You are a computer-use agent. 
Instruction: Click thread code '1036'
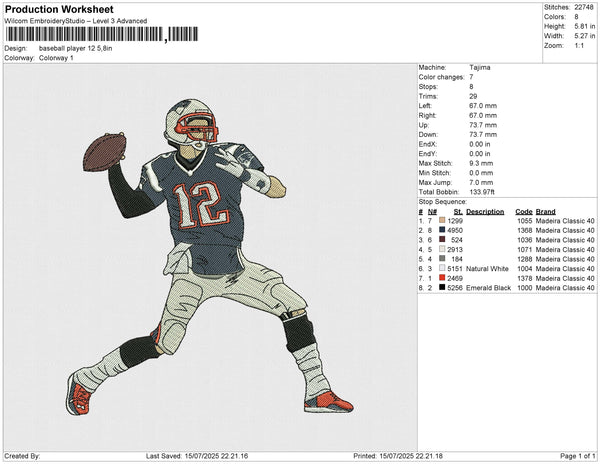point(525,240)
